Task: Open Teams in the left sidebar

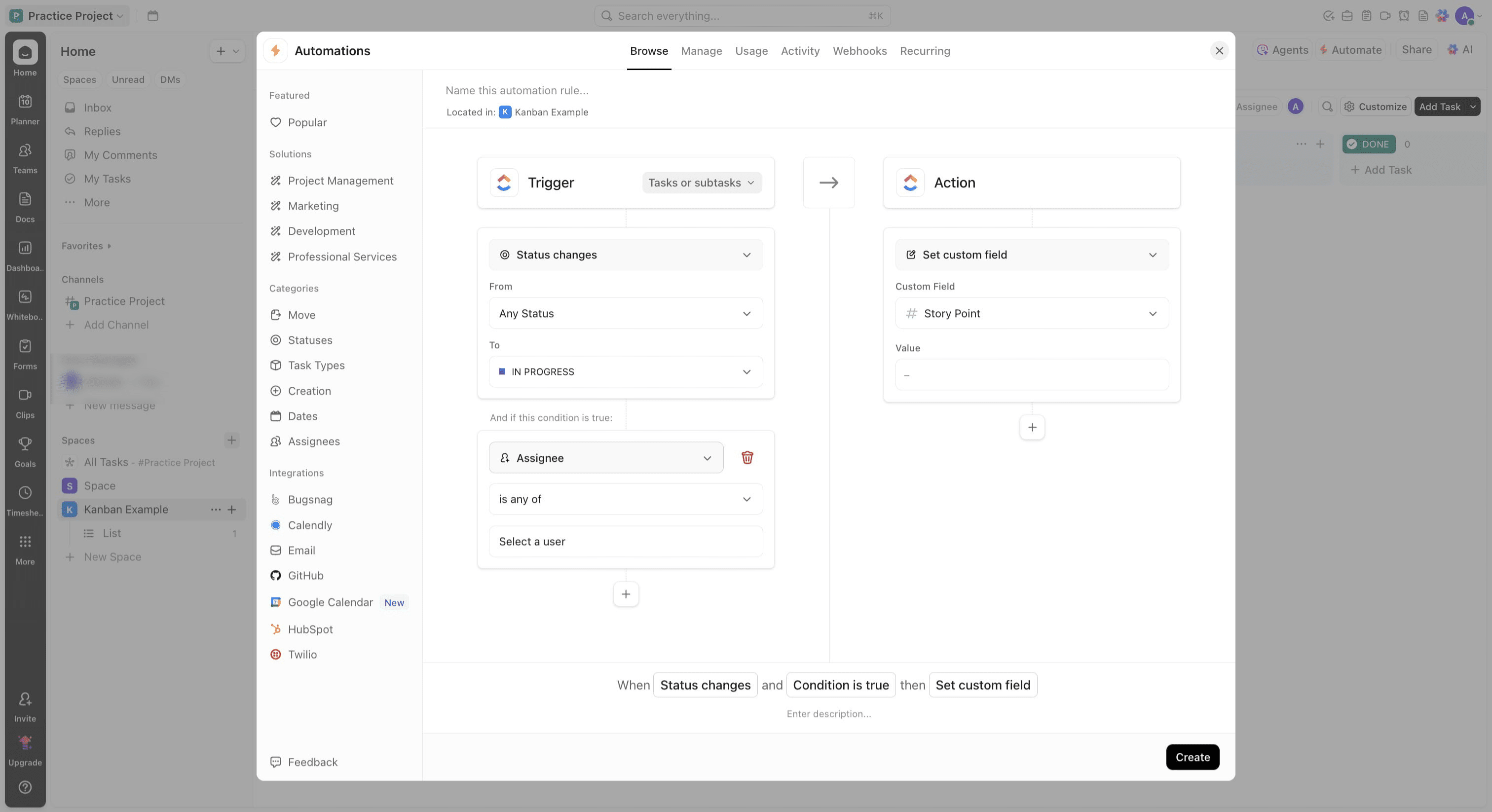Action: [25, 158]
